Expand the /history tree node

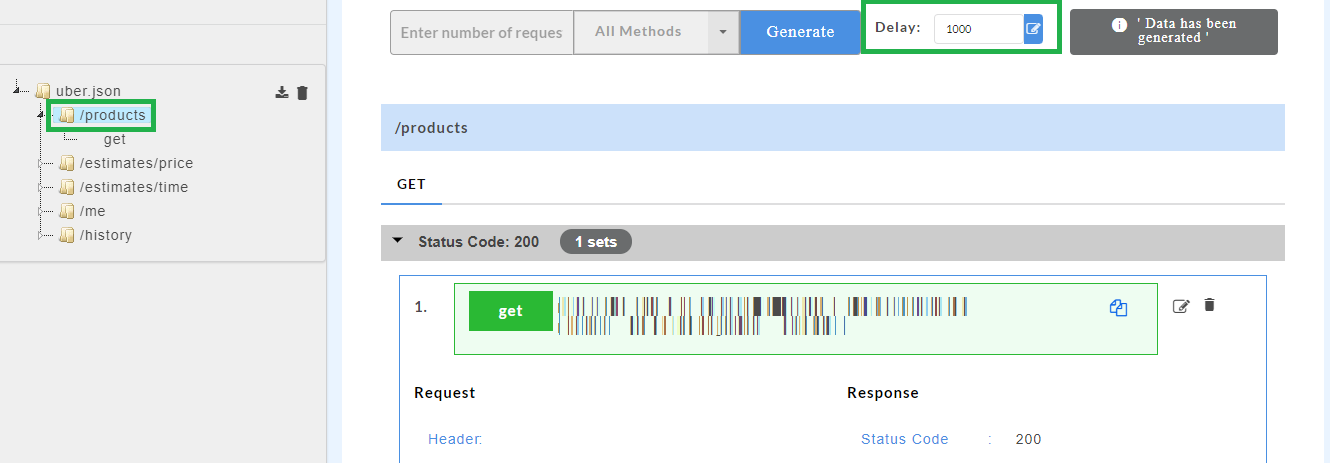point(42,235)
